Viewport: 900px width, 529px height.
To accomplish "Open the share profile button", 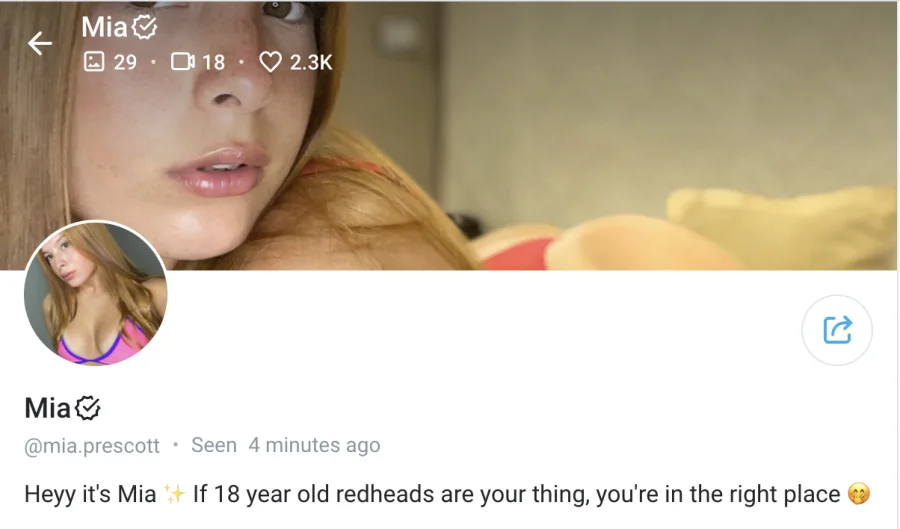I will coord(837,330).
